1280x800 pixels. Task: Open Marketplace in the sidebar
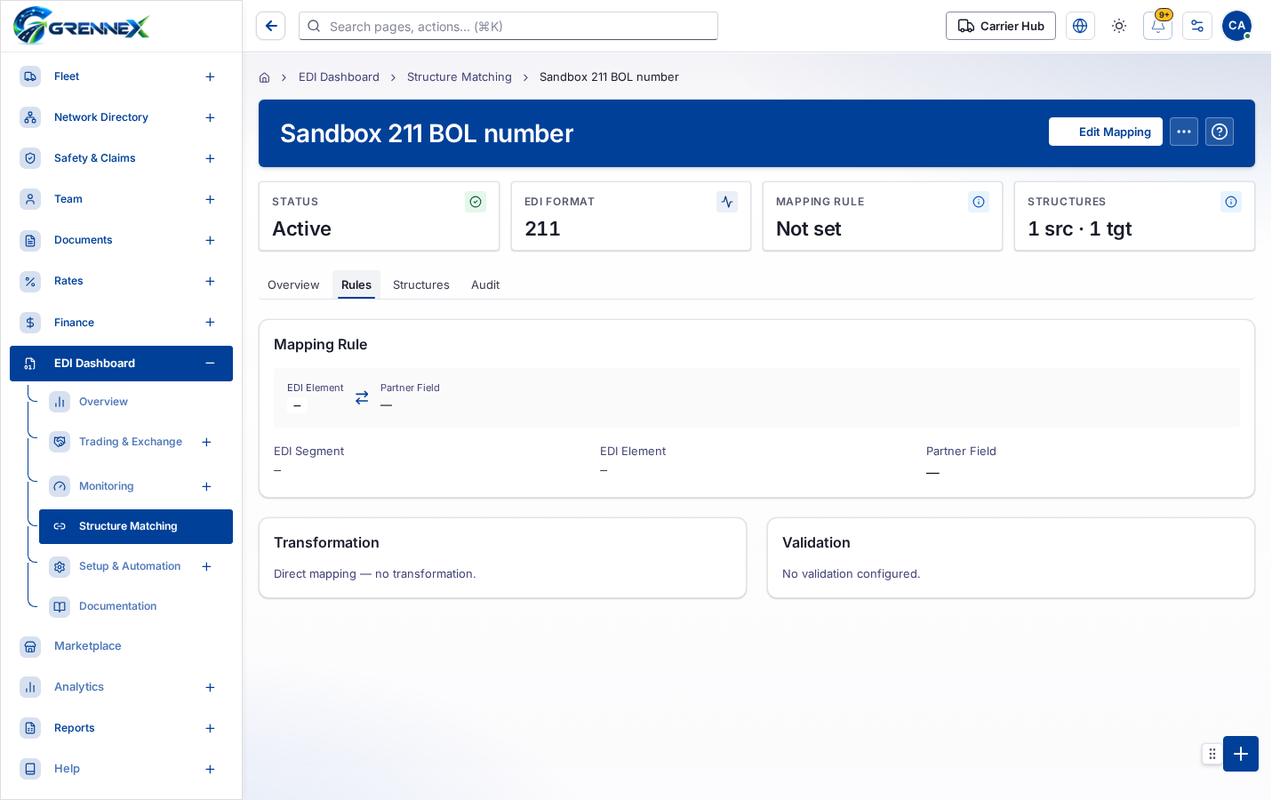(x=121, y=647)
